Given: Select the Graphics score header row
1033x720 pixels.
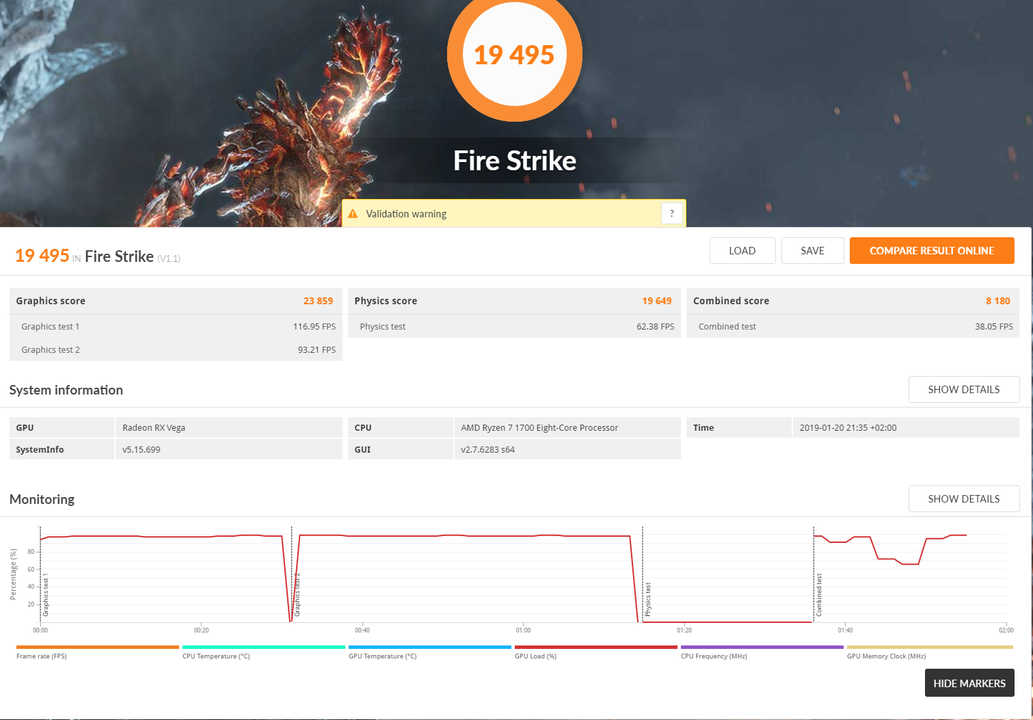Looking at the screenshot, I should point(176,301).
